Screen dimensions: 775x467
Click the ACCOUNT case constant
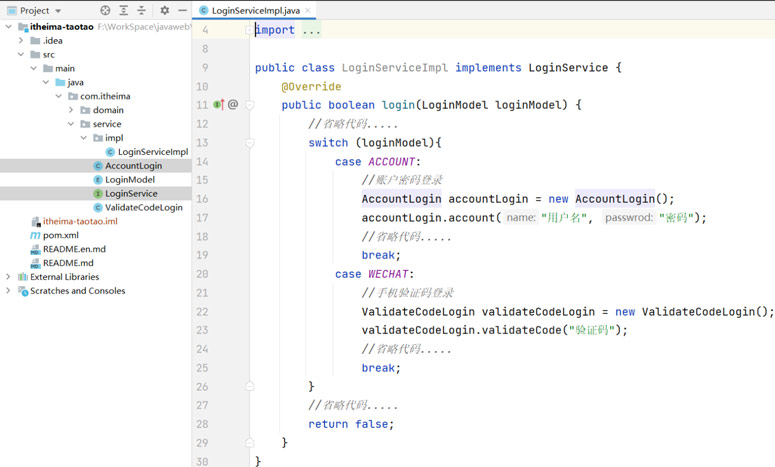click(x=391, y=162)
